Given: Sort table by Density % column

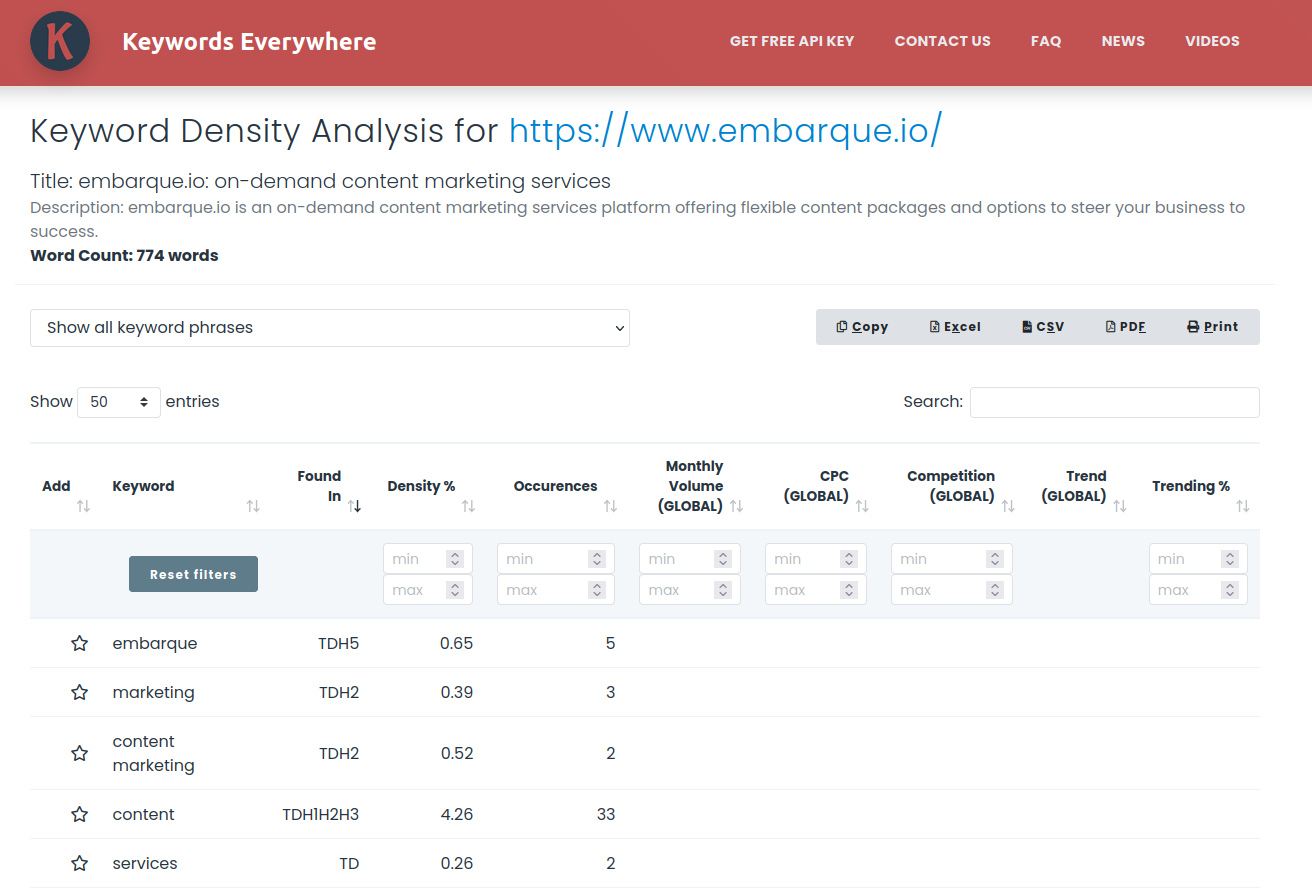Looking at the screenshot, I should pyautogui.click(x=468, y=507).
